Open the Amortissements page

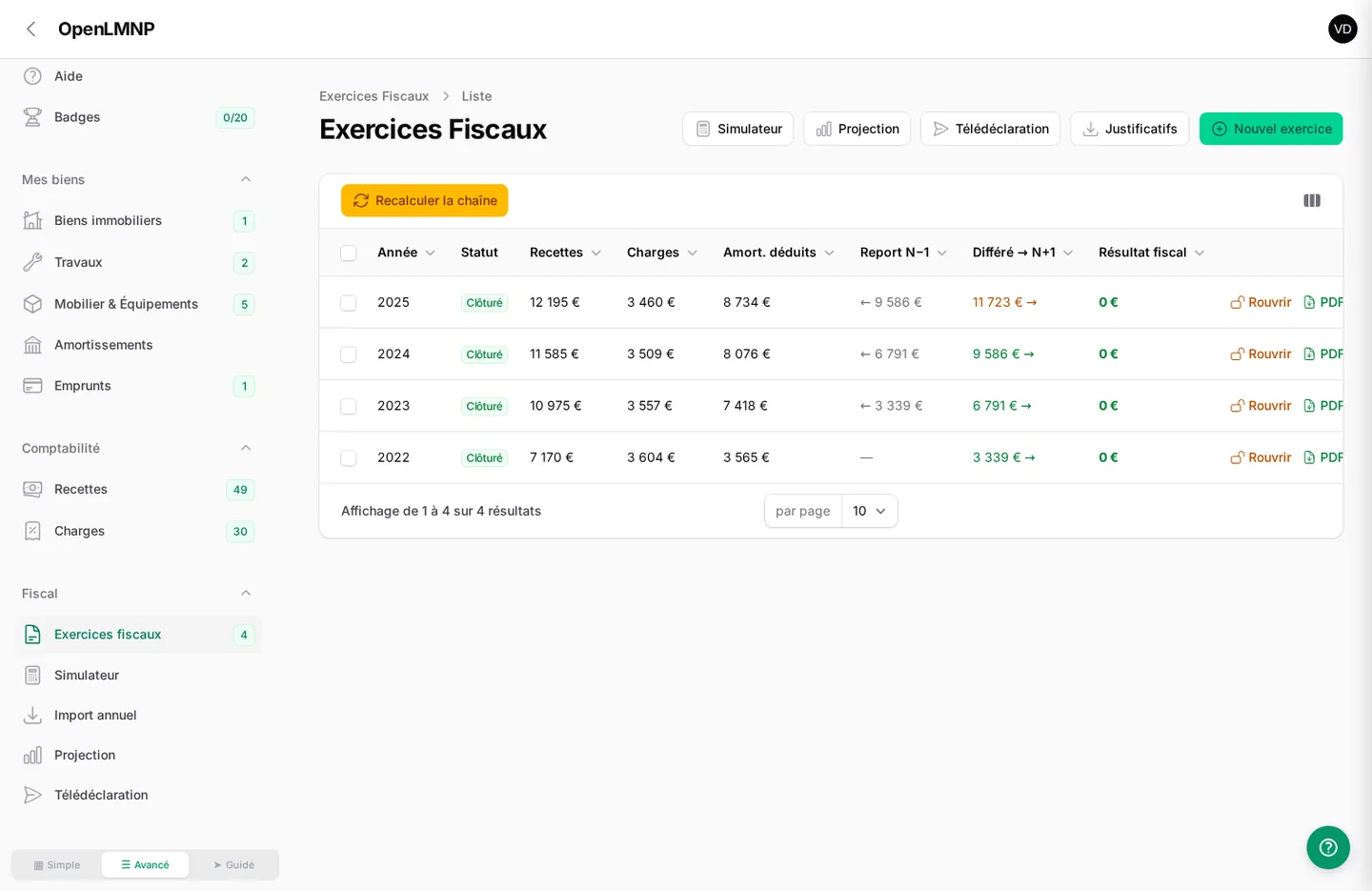click(x=138, y=345)
